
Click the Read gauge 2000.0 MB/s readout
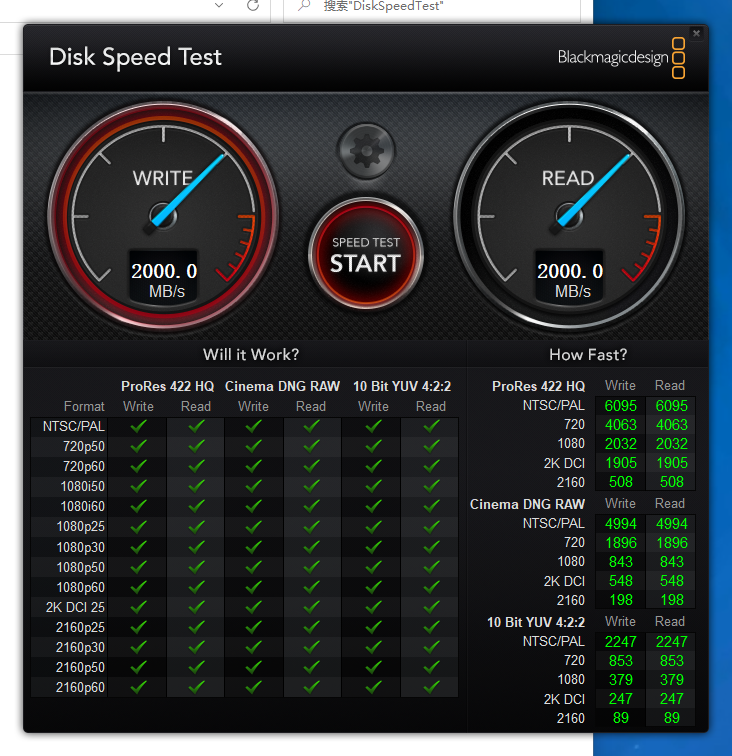point(570,279)
